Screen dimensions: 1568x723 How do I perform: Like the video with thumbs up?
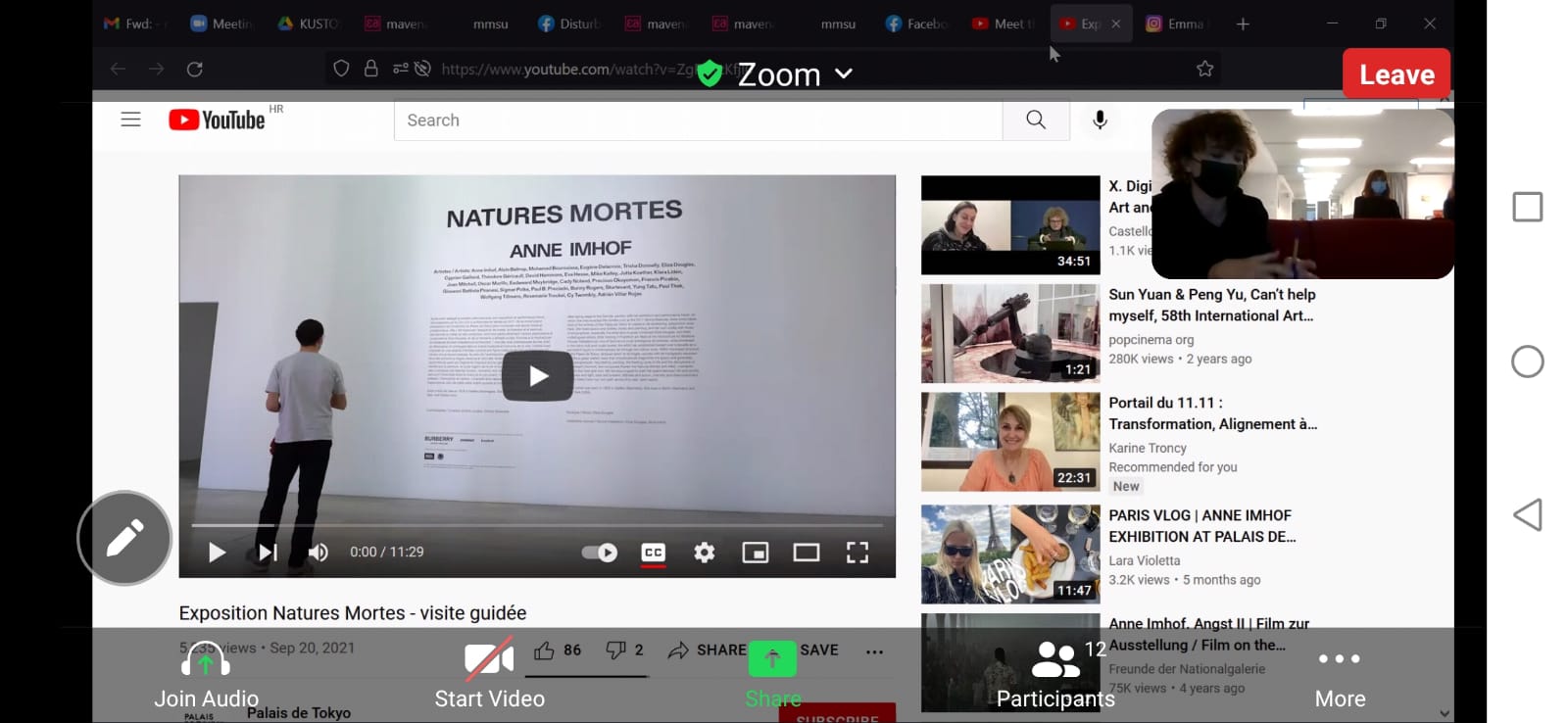click(x=558, y=650)
